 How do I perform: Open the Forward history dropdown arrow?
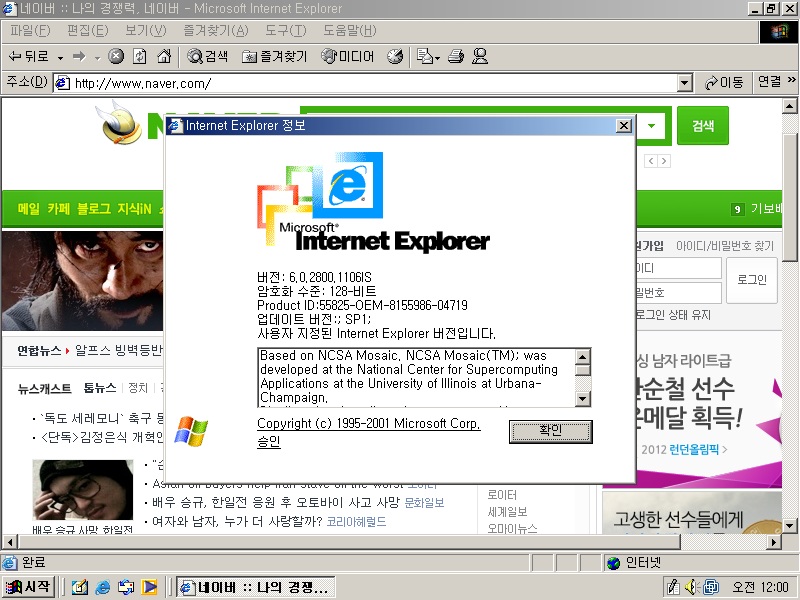97,57
